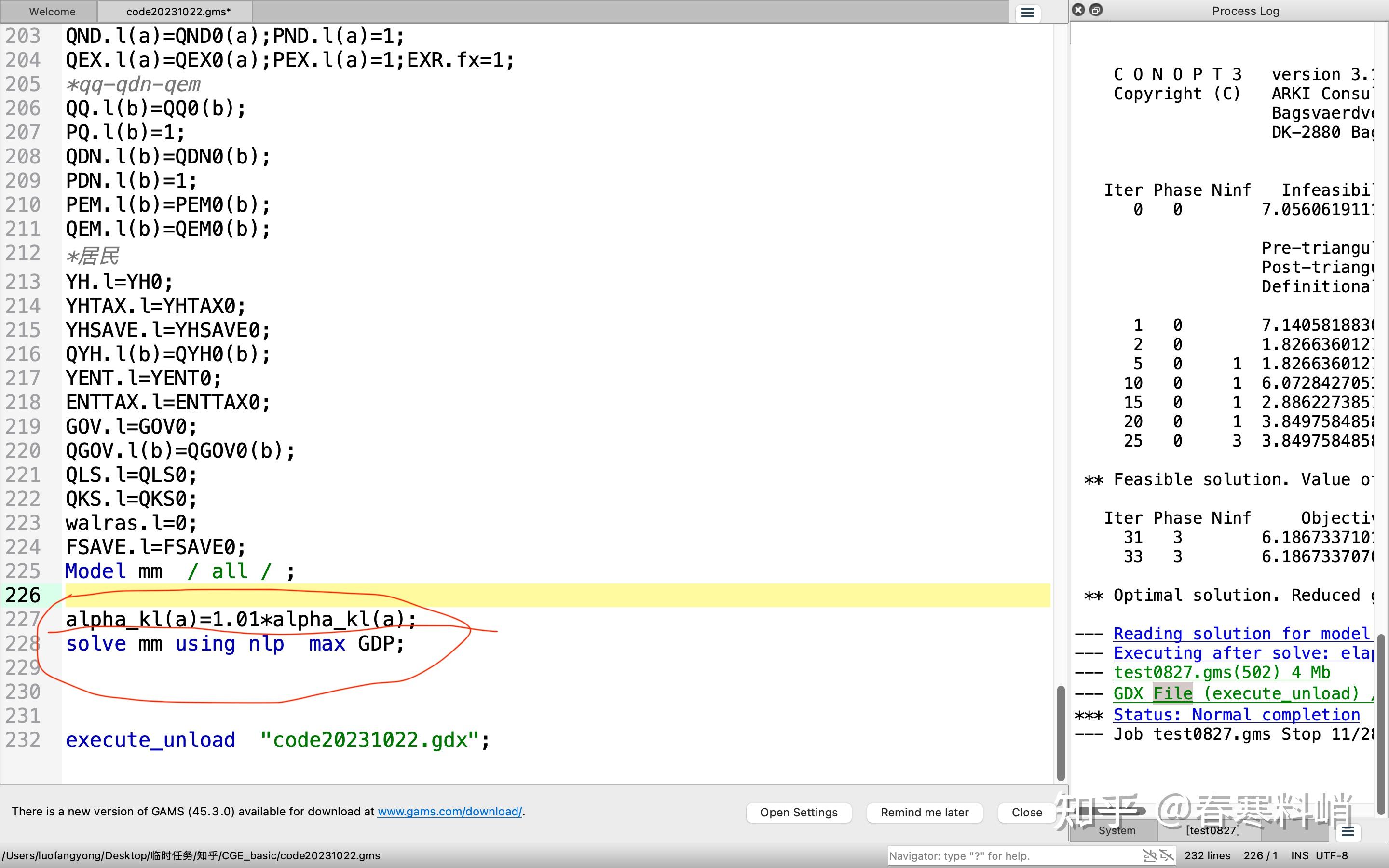
Task: Click the code editor vertical scrollbar
Action: [x=1060, y=733]
